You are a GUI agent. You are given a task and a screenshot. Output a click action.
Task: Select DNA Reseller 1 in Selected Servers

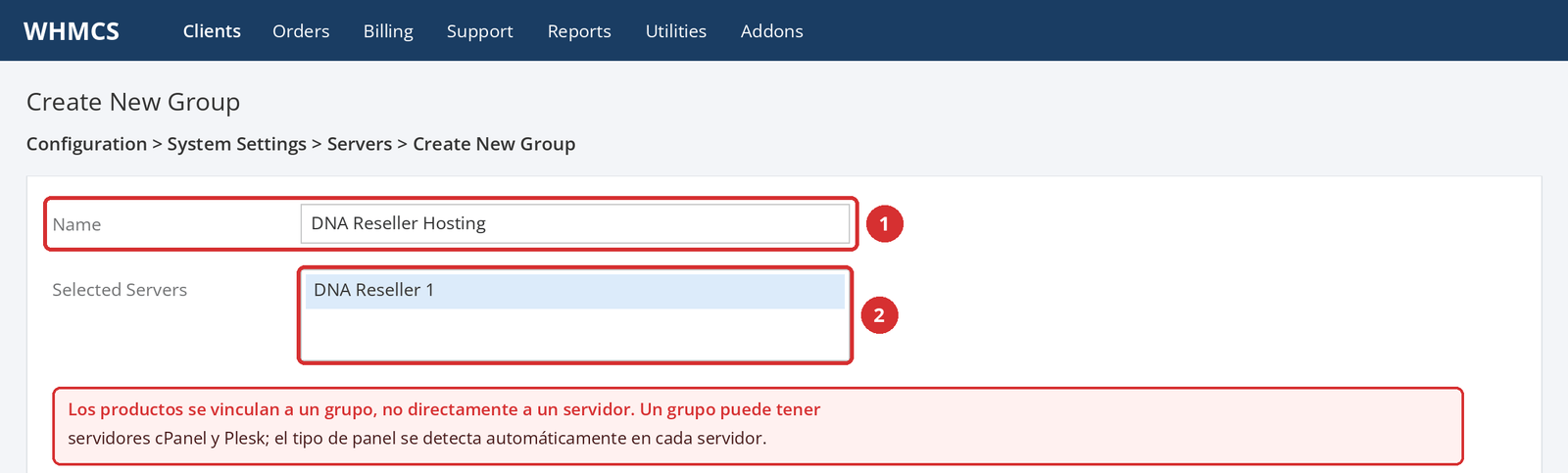575,291
